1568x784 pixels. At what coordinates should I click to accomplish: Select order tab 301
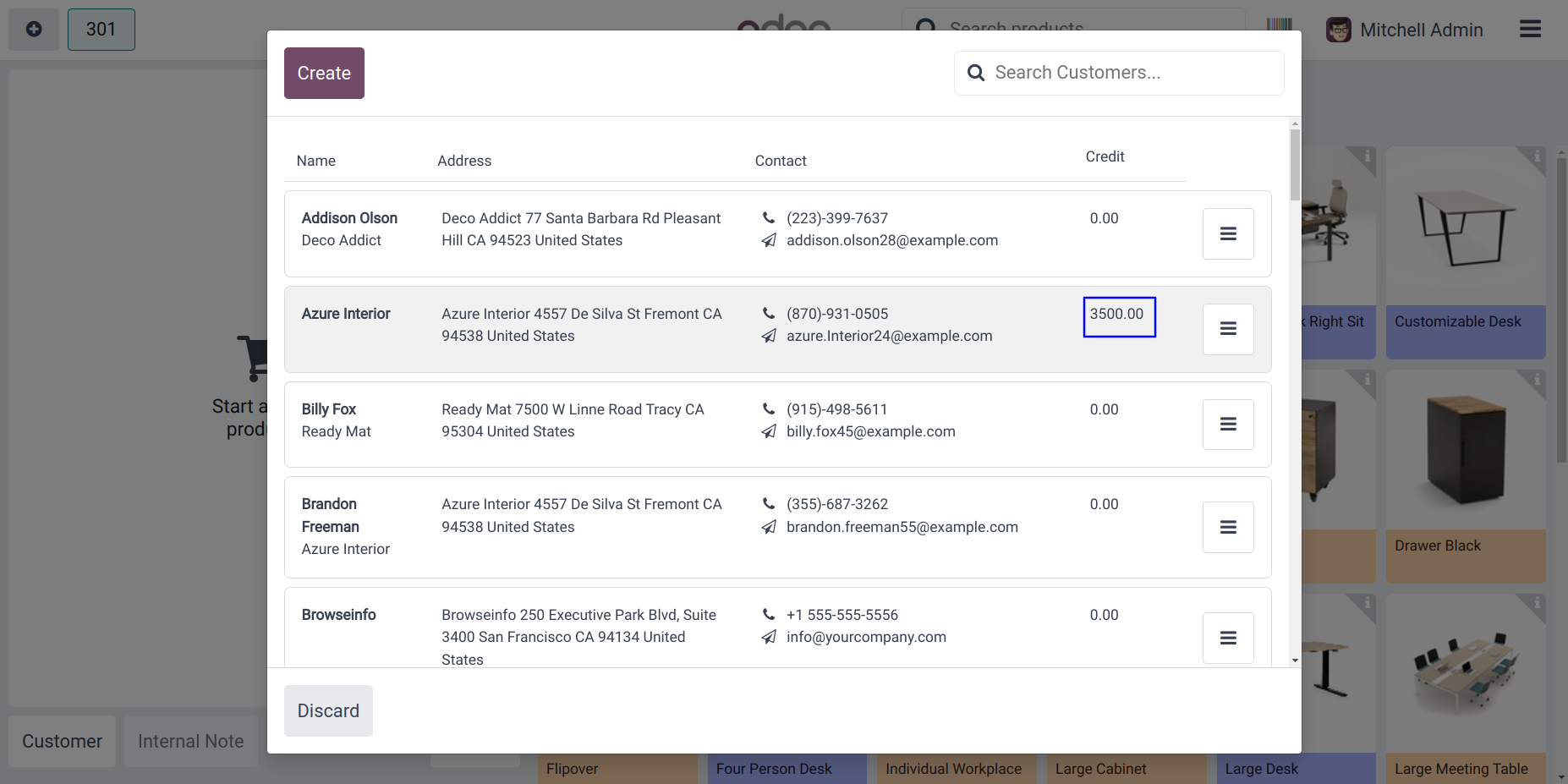coord(101,30)
